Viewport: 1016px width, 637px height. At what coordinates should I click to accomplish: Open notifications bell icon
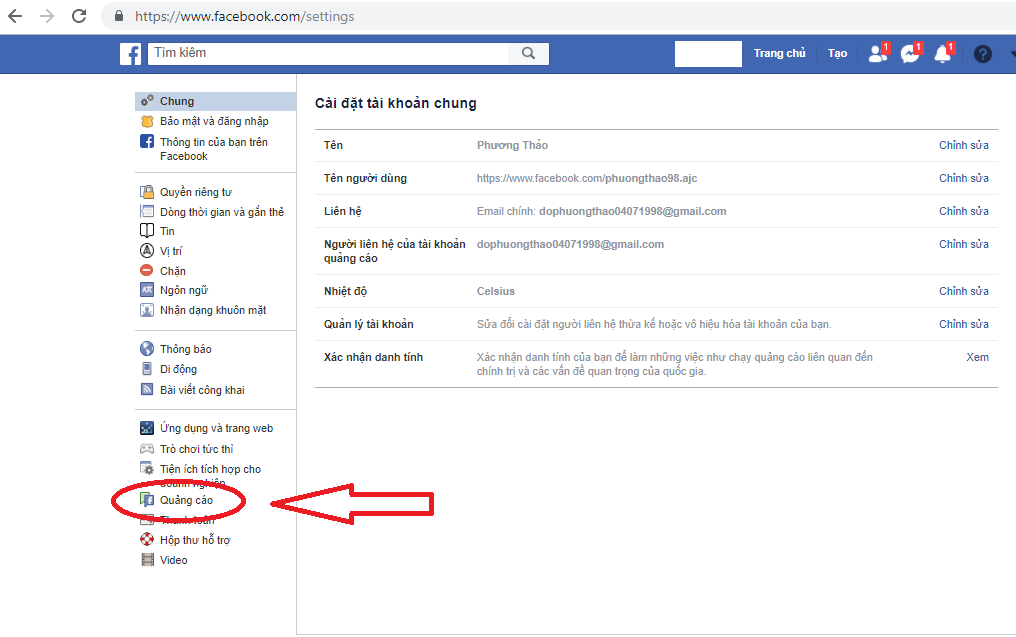[943, 53]
